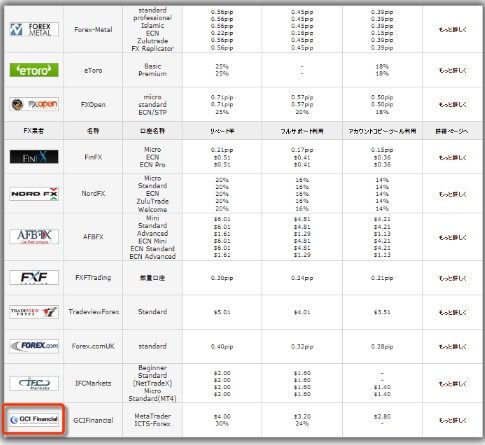The image size is (485, 445).
Task: Click the Tradeview Forex logo
Action: (x=34, y=312)
